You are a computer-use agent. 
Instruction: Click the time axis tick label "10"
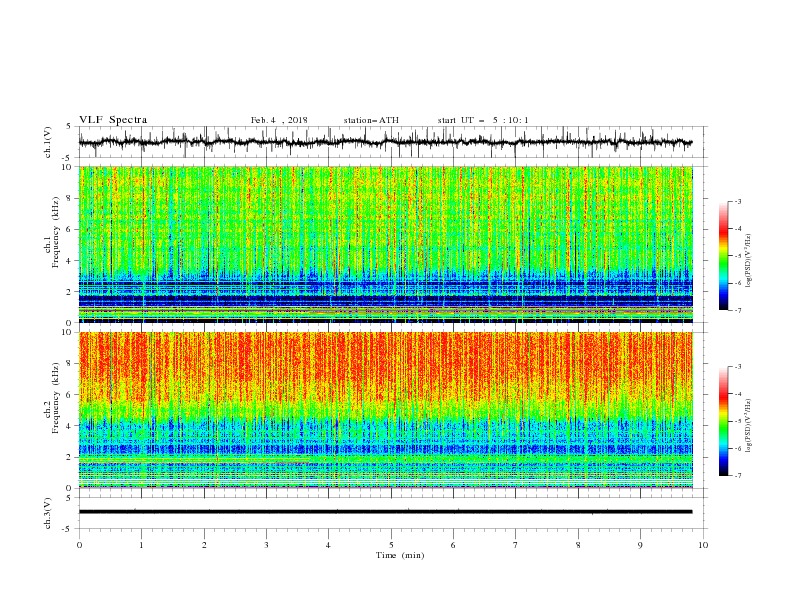(703, 545)
